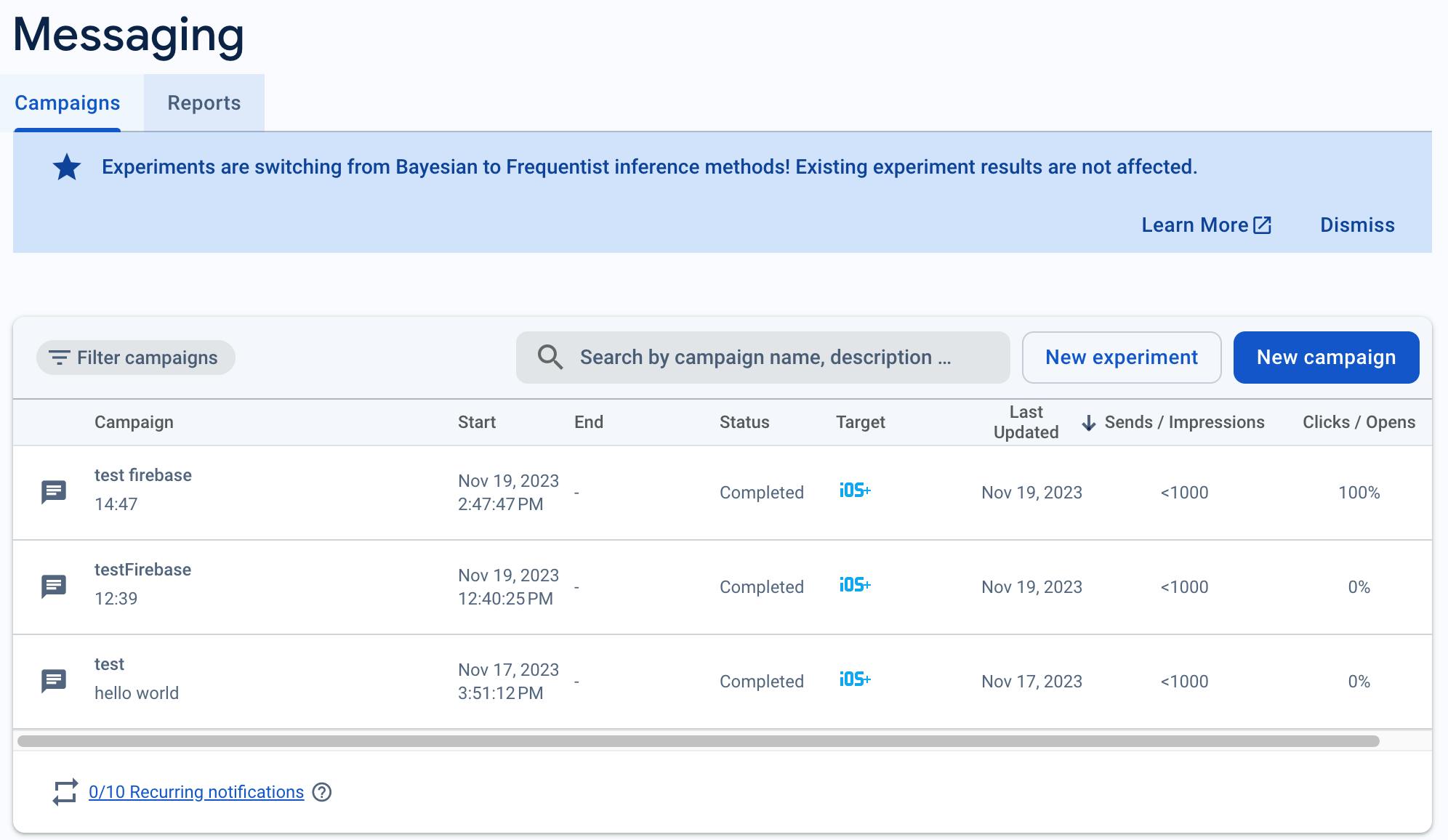The image size is (1448, 840).
Task: Open the Filter campaigns chip
Action: [136, 358]
